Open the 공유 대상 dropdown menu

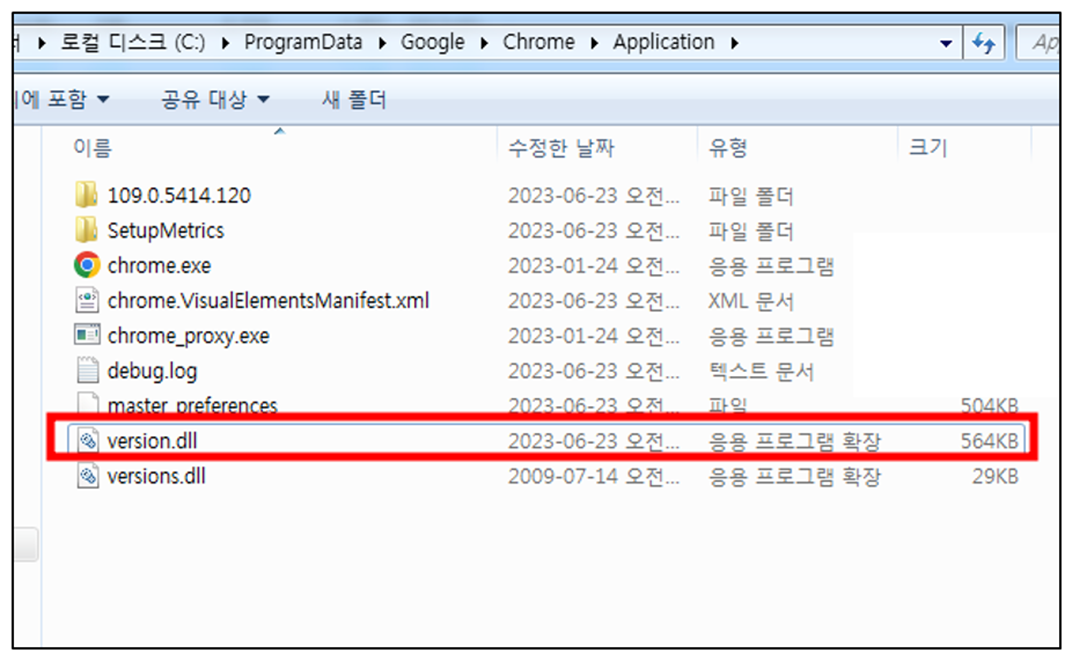tap(215, 100)
